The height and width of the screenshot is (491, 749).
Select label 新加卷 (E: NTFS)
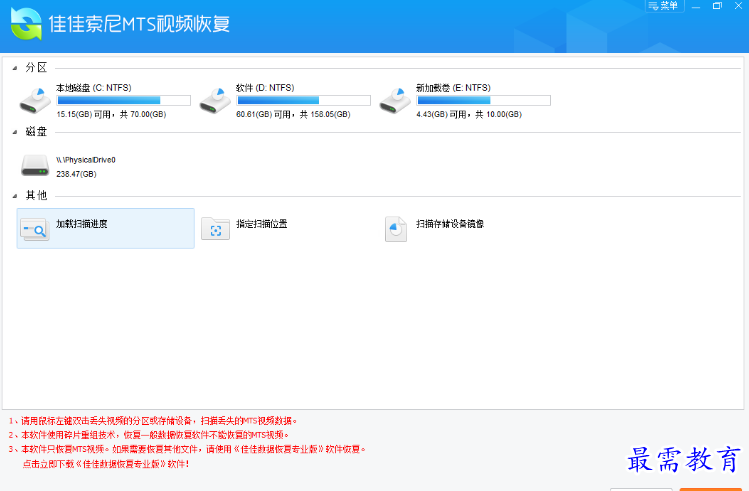coord(453,88)
